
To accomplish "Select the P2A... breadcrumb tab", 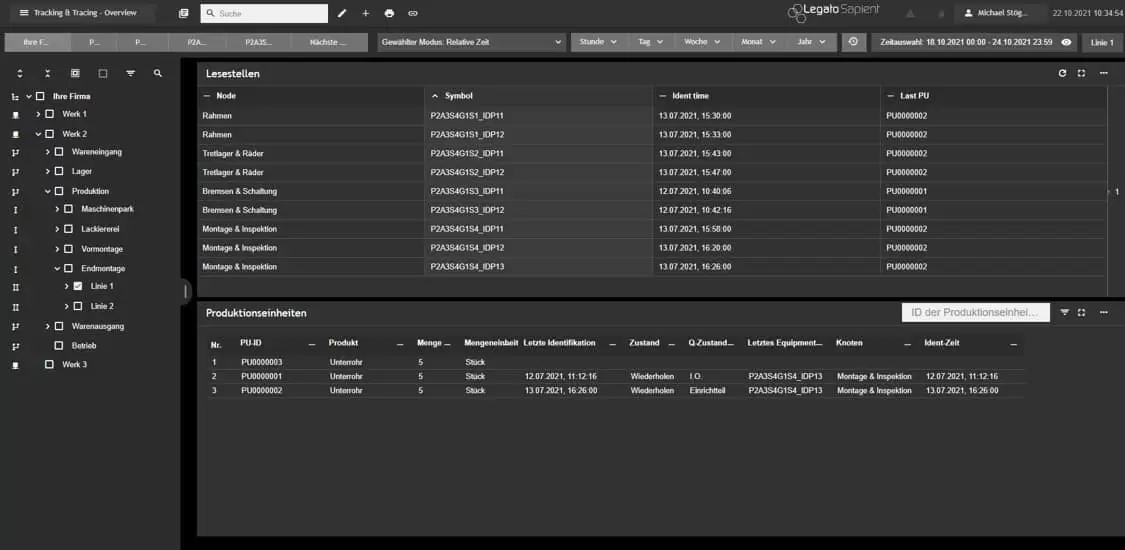I will coord(197,42).
